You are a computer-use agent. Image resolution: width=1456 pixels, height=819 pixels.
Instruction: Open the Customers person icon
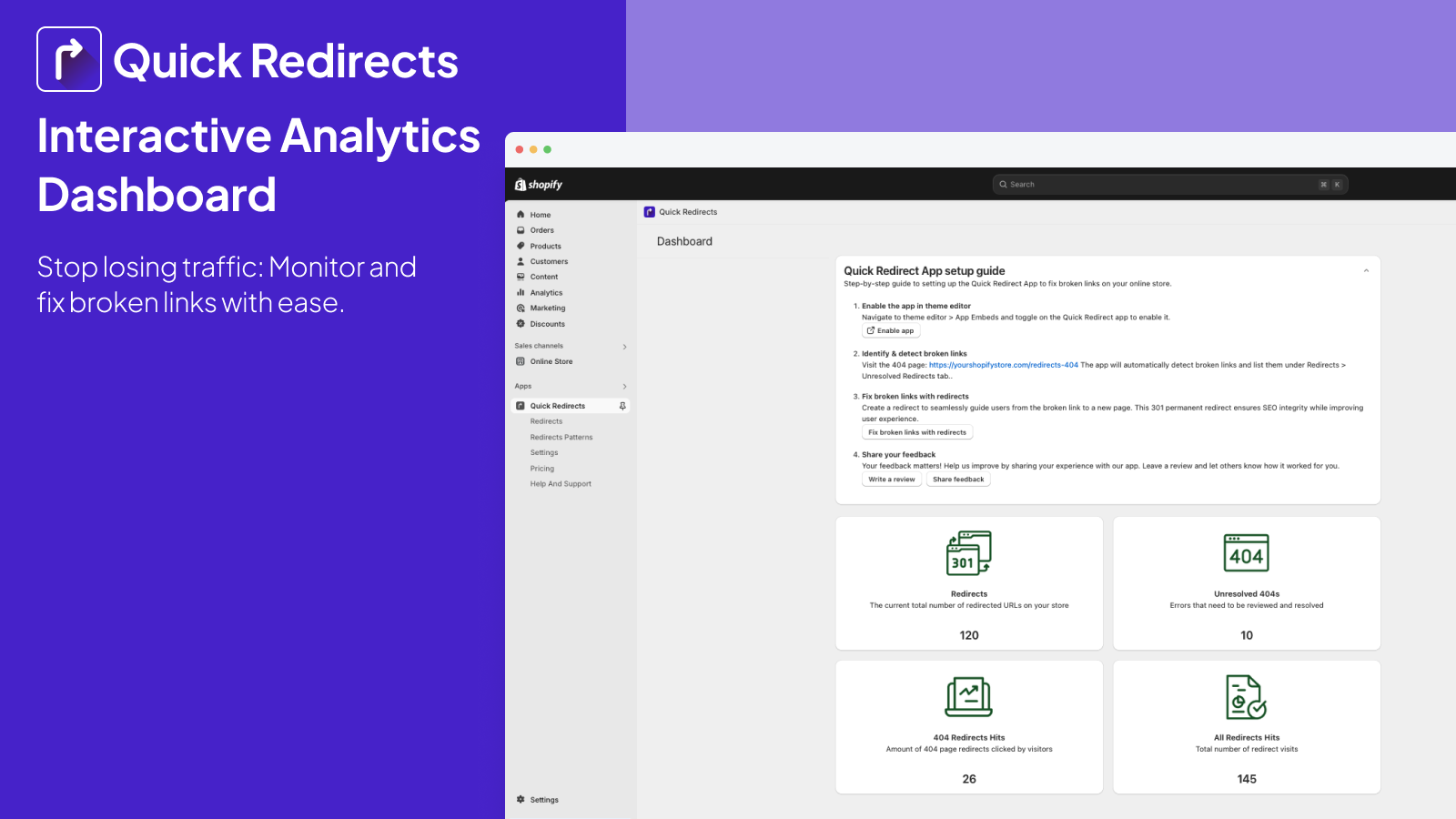521,261
